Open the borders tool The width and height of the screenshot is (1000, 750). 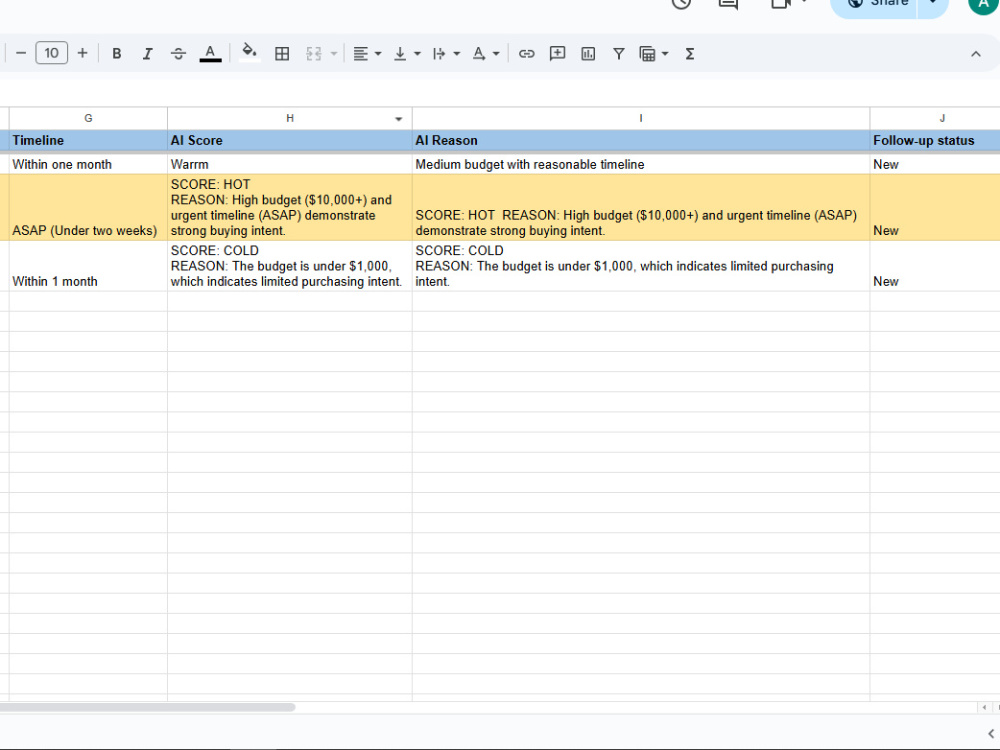(x=282, y=54)
